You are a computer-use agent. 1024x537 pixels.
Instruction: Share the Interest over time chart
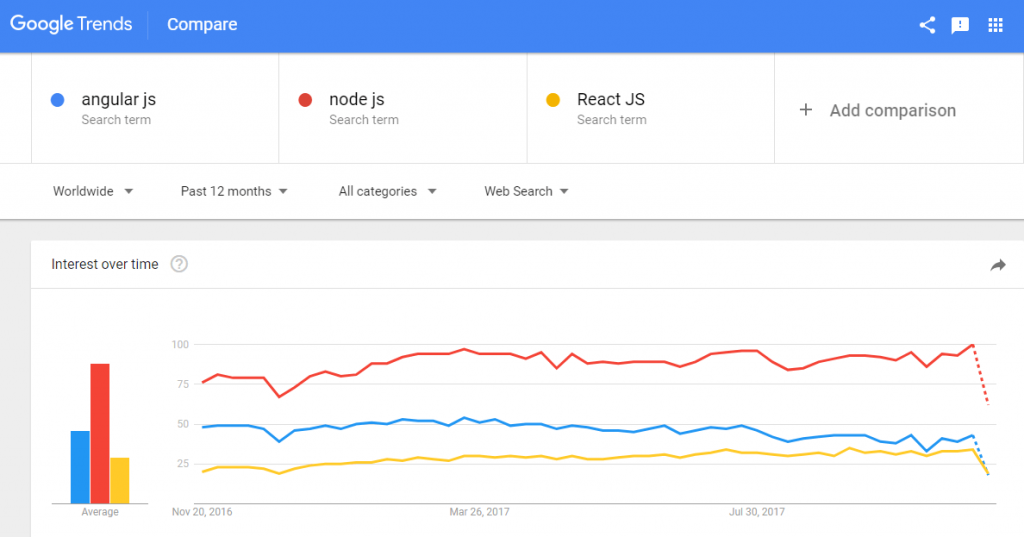pos(997,265)
